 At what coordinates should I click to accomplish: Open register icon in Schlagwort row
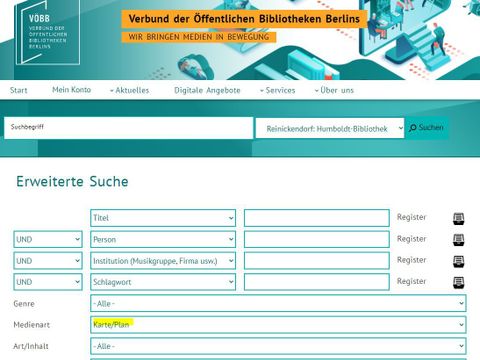pos(459,282)
